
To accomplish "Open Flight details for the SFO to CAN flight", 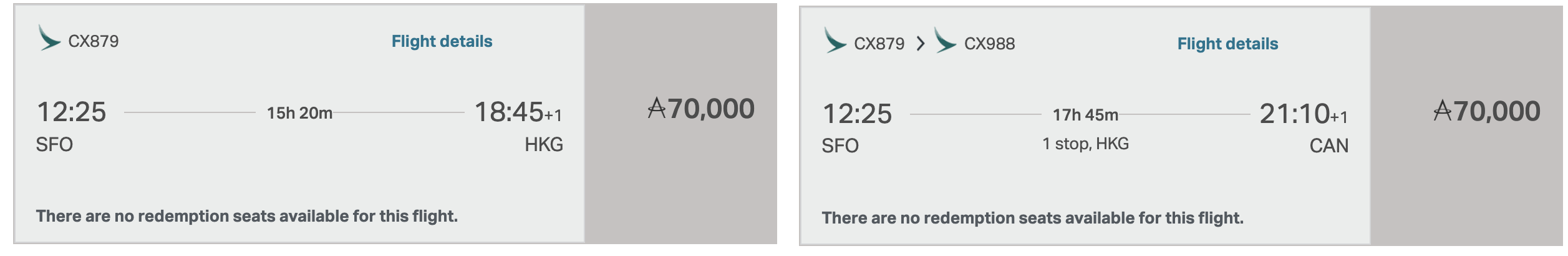I will [x=1227, y=44].
